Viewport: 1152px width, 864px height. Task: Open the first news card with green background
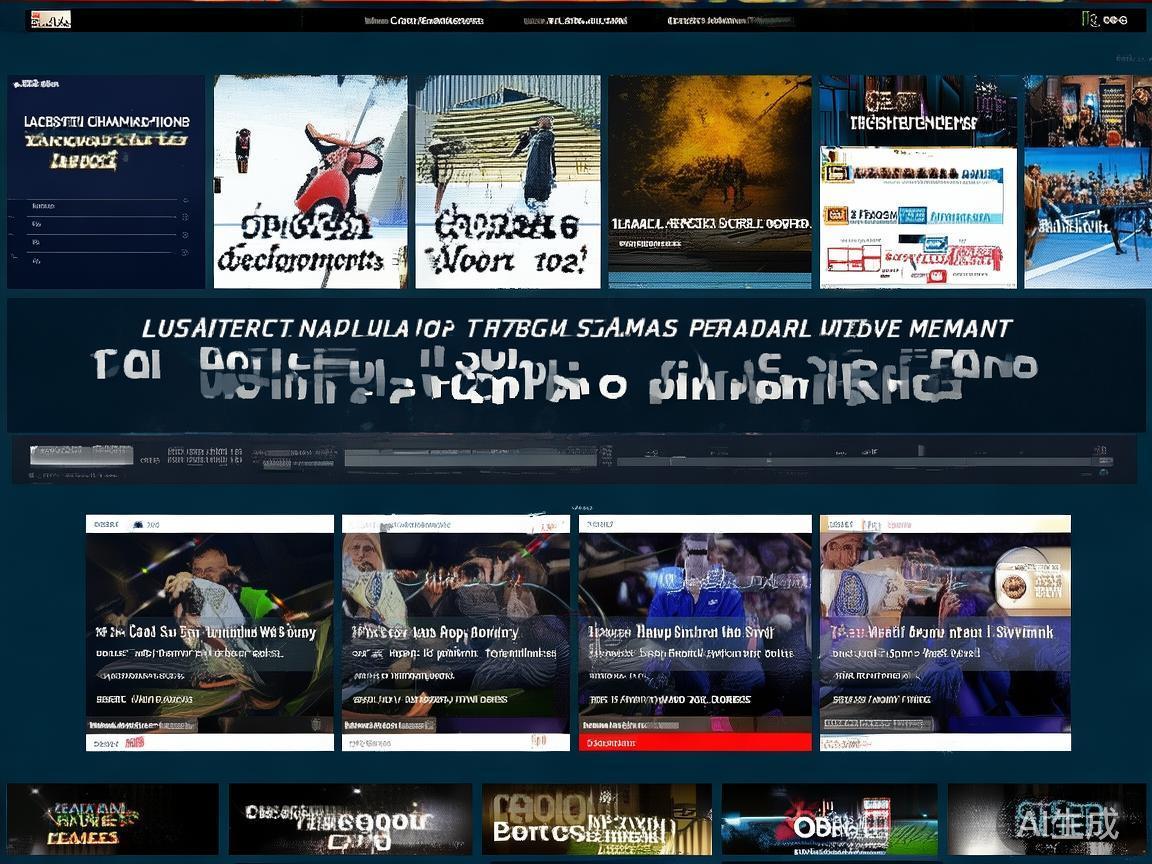[209, 633]
